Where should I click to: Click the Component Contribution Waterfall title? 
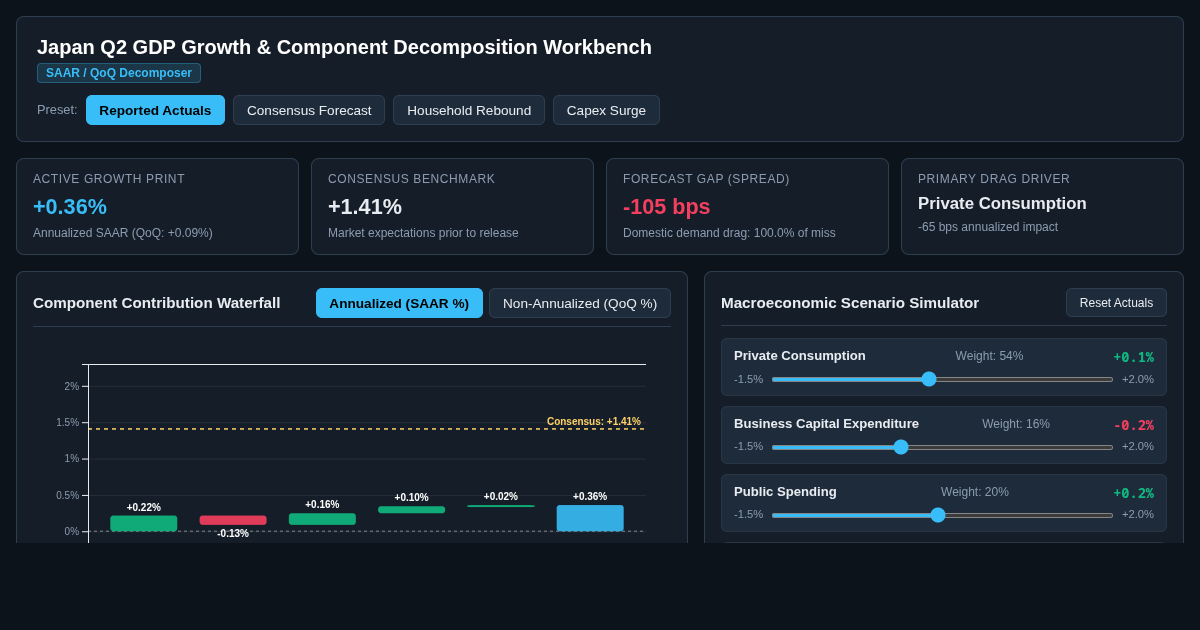[157, 303]
